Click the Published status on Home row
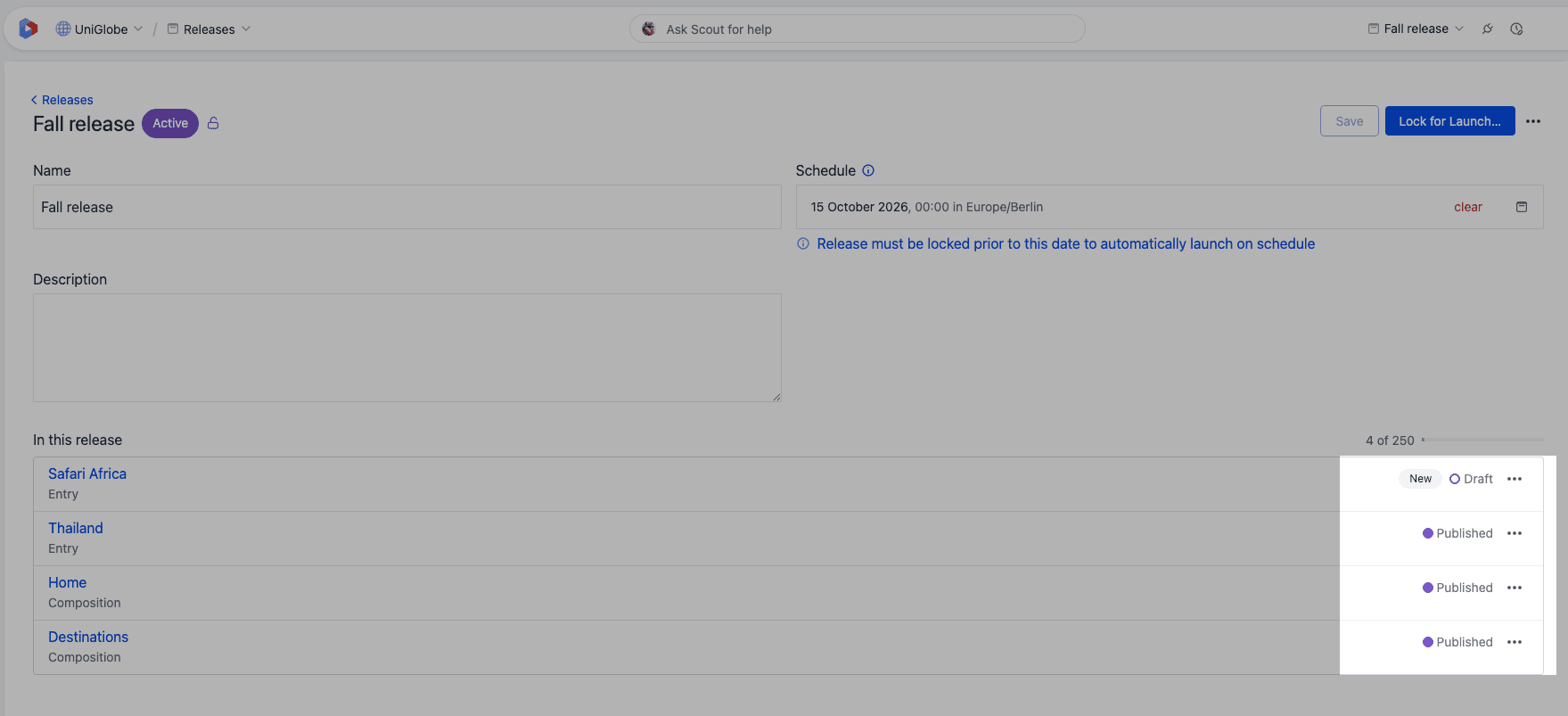Screen dimensions: 1568x716 click(x=1457, y=588)
